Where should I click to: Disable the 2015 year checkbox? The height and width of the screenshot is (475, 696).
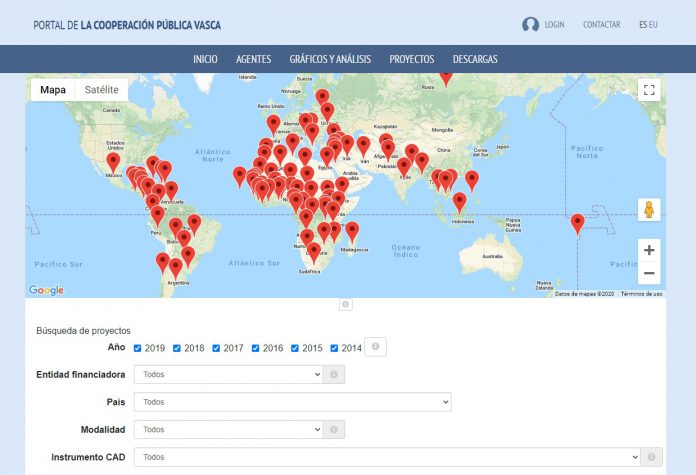coord(295,348)
